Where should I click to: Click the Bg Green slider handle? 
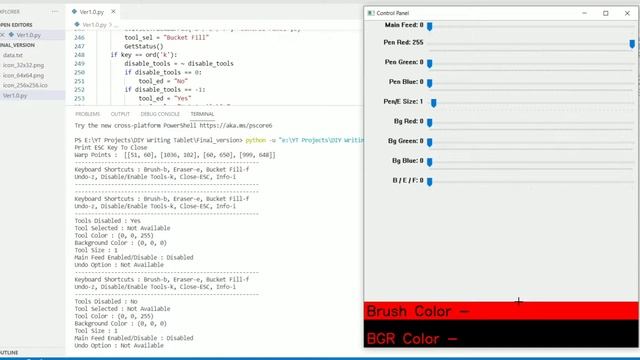429,142
